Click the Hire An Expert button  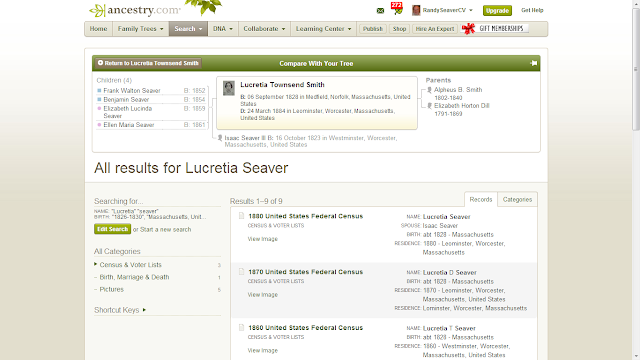pos(435,29)
